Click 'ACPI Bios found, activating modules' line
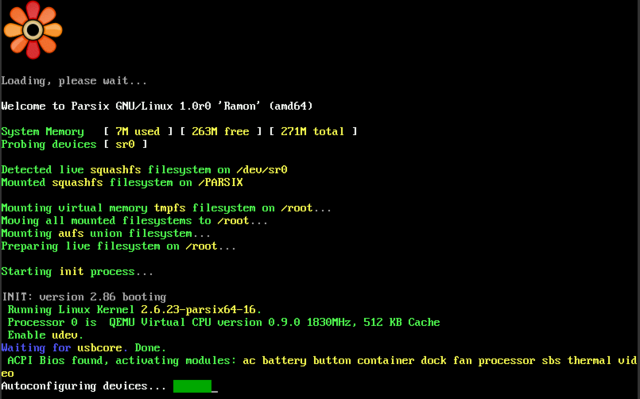This screenshot has width=640, height=399. tap(319, 367)
